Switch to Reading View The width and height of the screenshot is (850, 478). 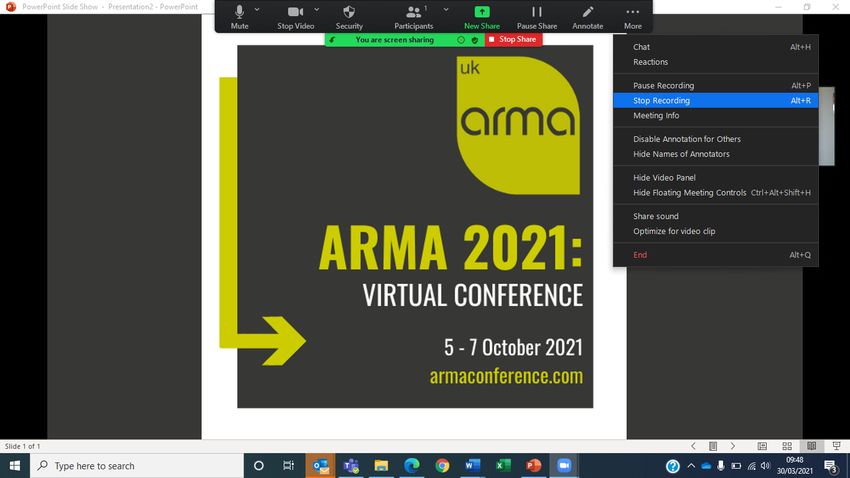click(x=812, y=446)
